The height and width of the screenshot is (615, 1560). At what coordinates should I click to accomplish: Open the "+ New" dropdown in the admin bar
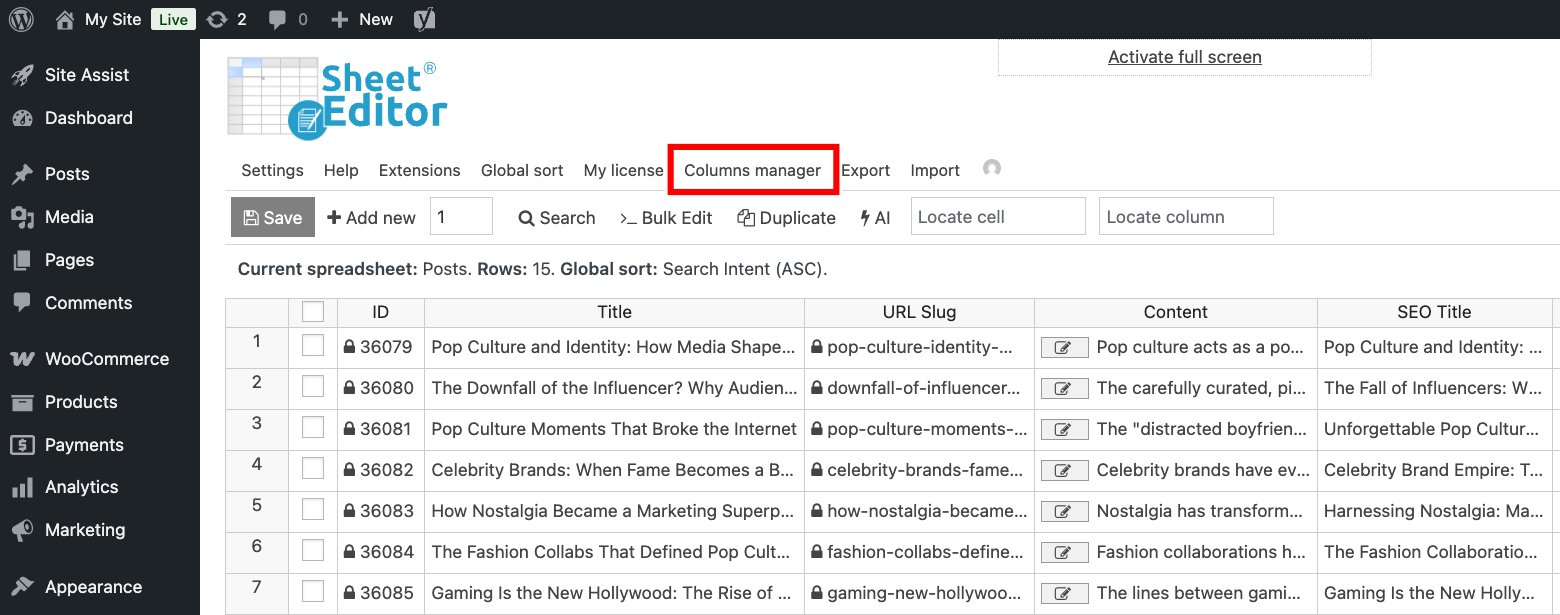pyautogui.click(x=361, y=18)
